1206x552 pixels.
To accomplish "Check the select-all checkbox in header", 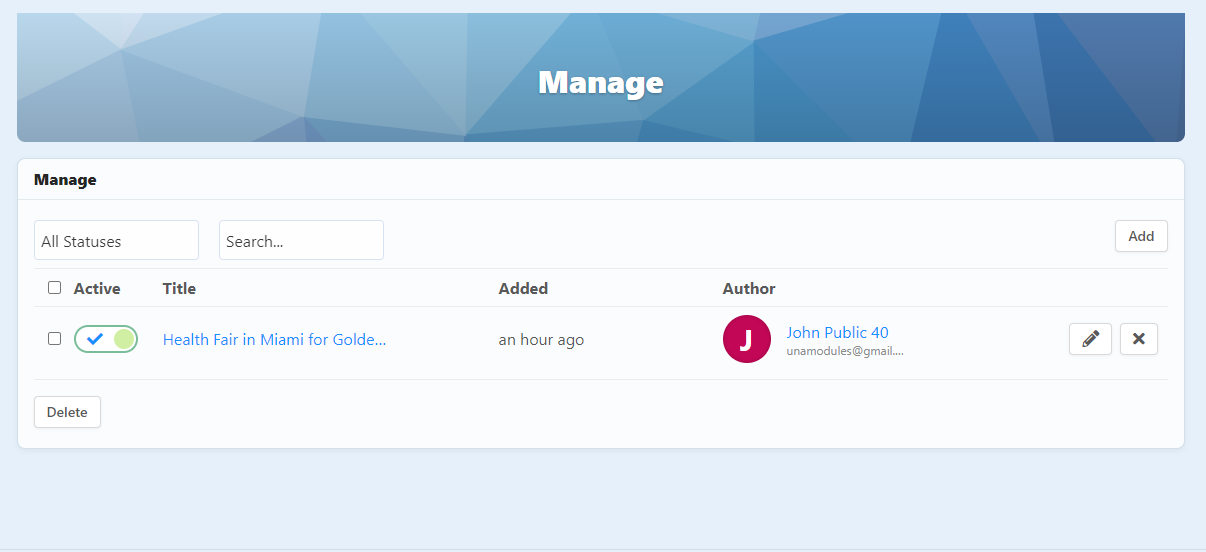I will pyautogui.click(x=54, y=288).
